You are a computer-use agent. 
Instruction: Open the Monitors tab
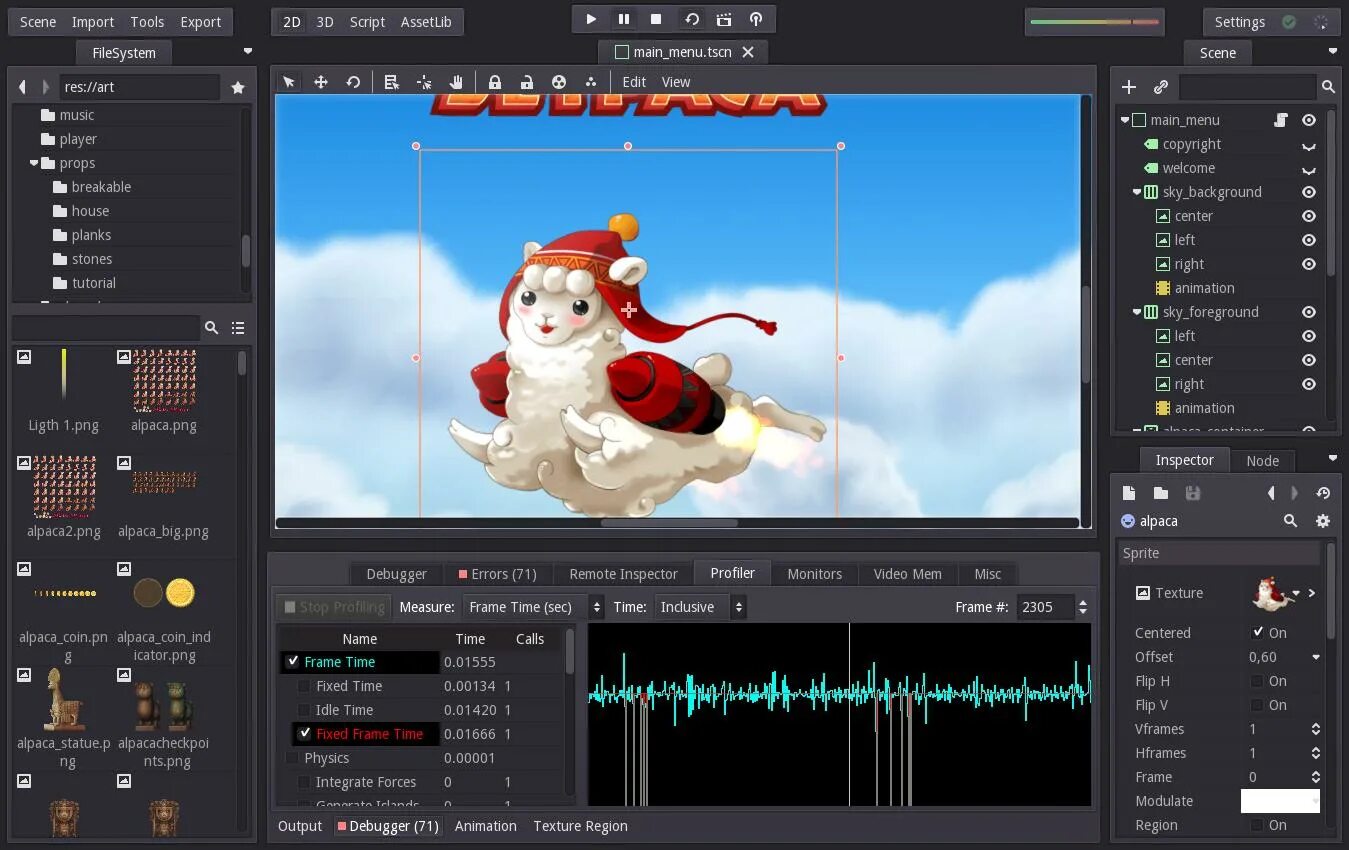coord(814,573)
